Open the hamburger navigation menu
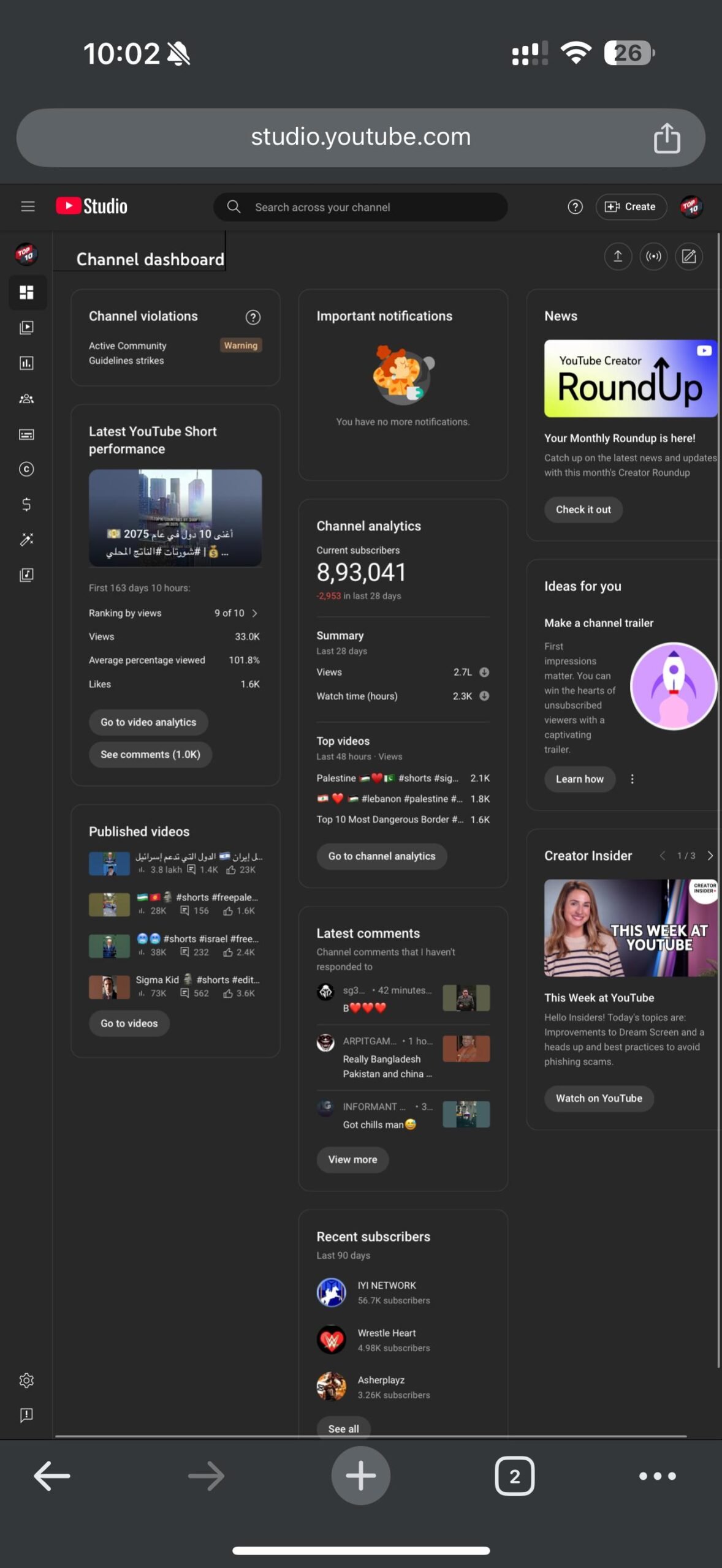This screenshot has height=1568, width=722. pos(28,206)
